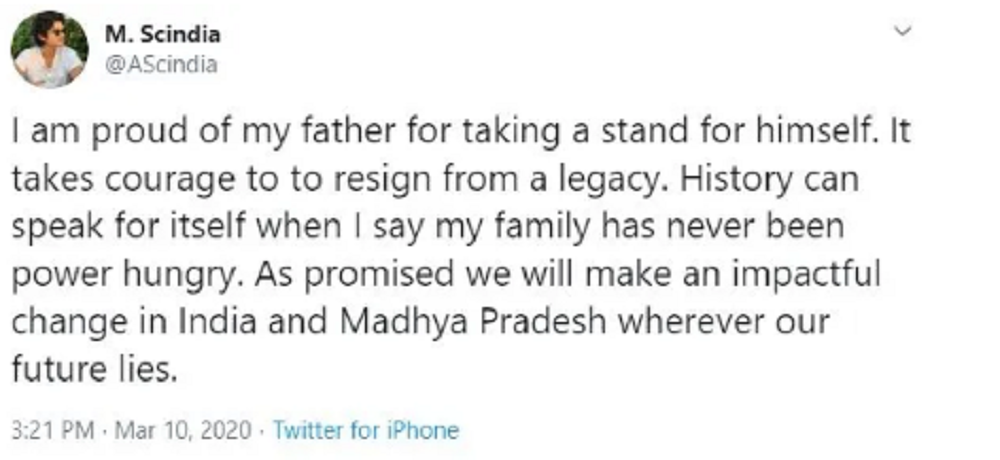Click the line starting "change in India"
The width and height of the screenshot is (1000, 460).
(x=420, y=323)
